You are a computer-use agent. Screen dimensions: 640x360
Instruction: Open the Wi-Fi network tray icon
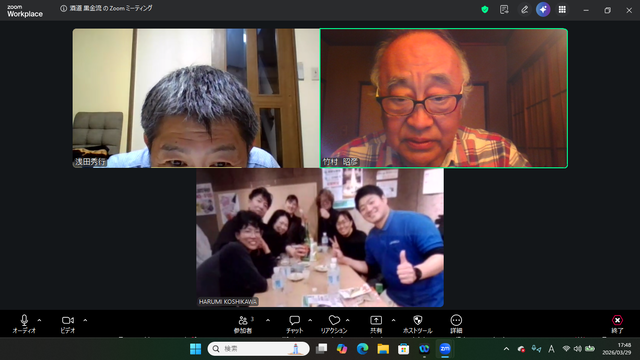point(566,349)
